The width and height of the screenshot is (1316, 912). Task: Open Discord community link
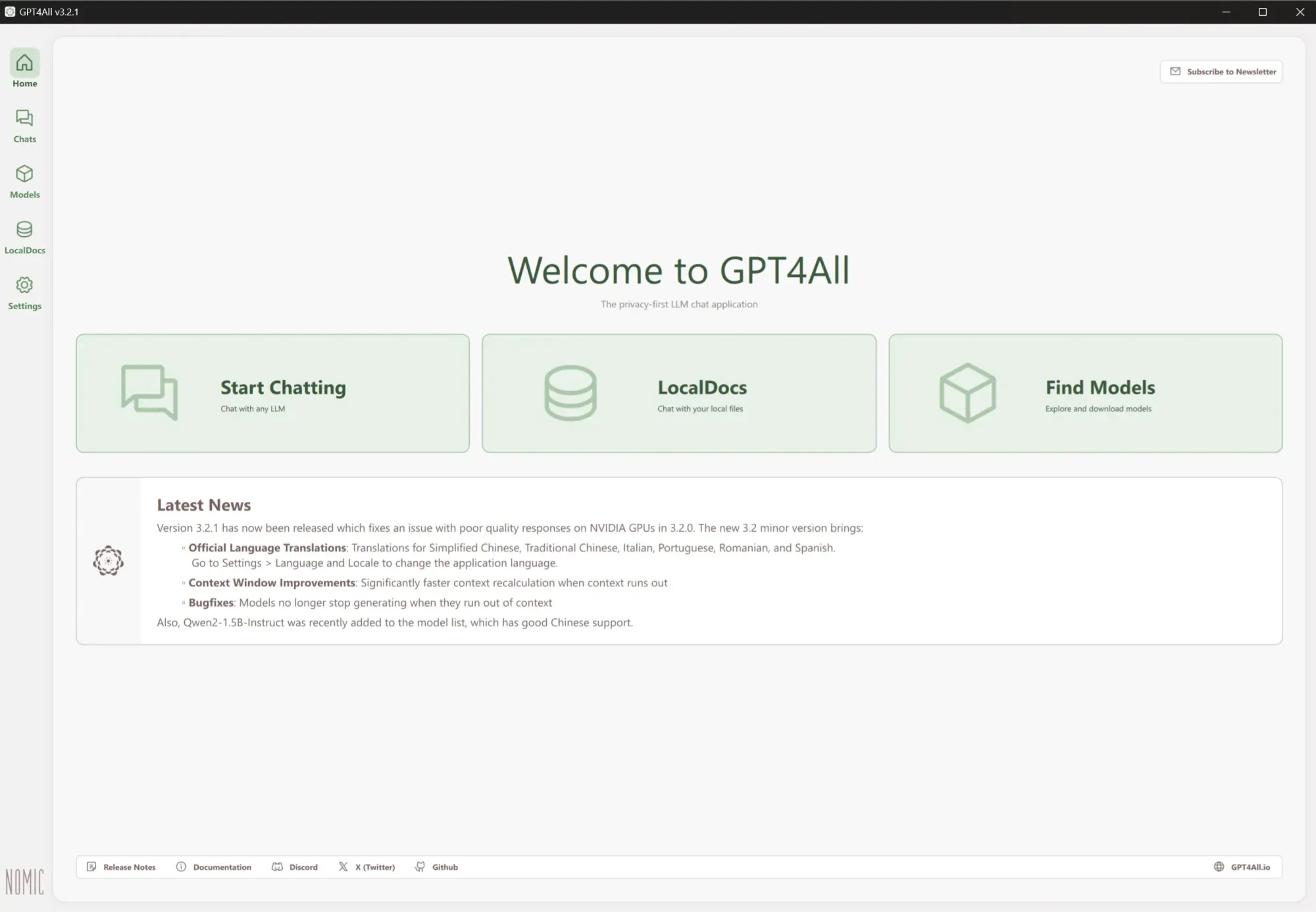pos(295,867)
